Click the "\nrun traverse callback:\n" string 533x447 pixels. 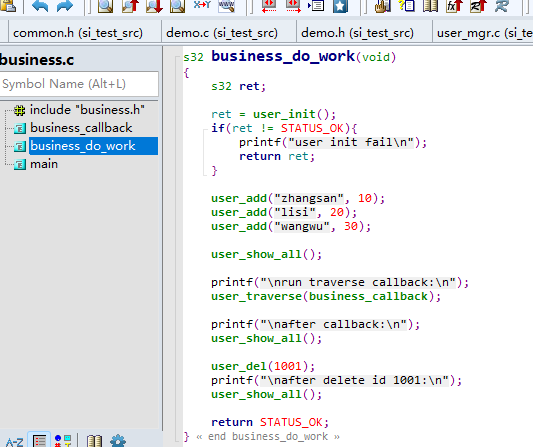tap(358, 282)
